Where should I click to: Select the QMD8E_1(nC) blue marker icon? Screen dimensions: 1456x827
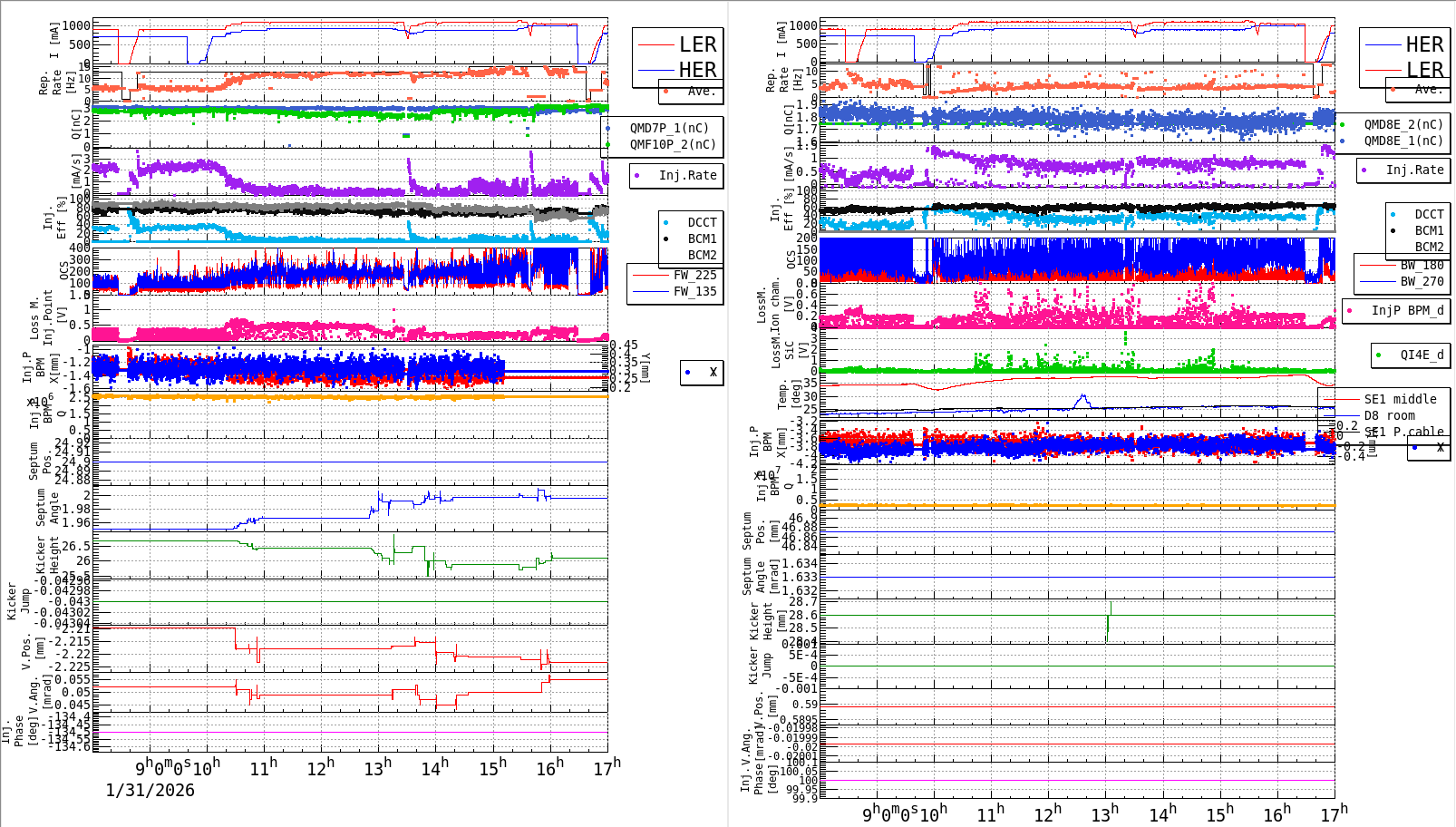coord(1342,141)
